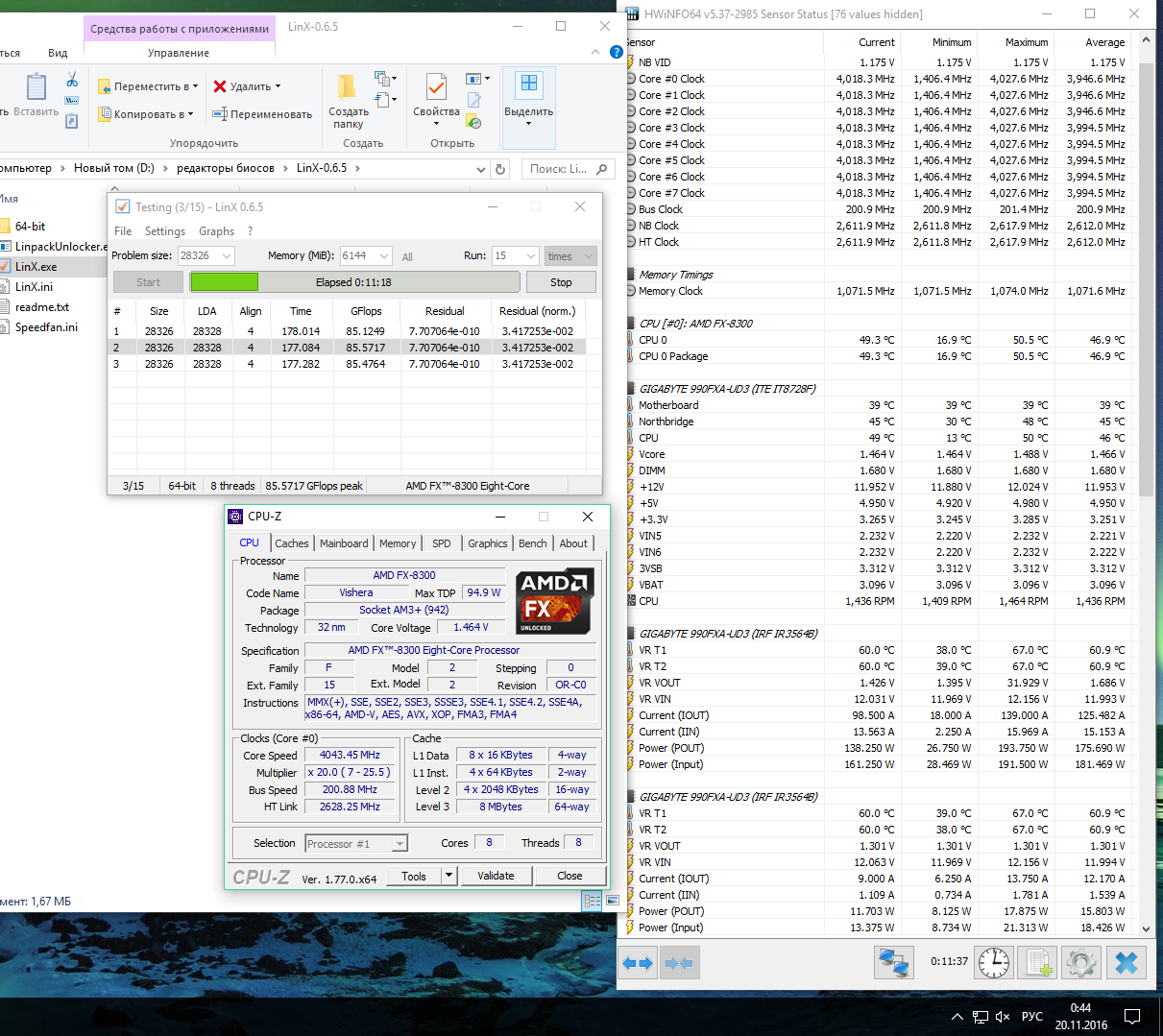1163x1036 pixels.
Task: Click the GFlops column header in LinX
Action: (366, 311)
